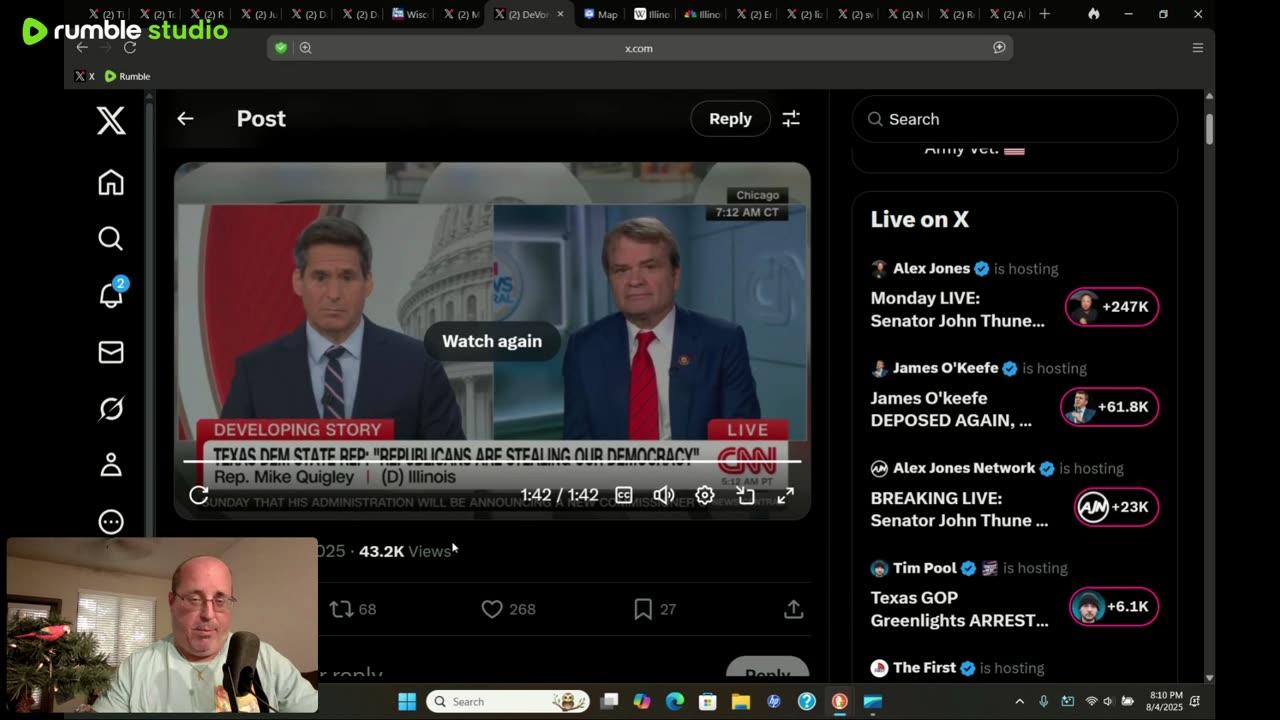Open browser hamburger menu

(1197, 48)
